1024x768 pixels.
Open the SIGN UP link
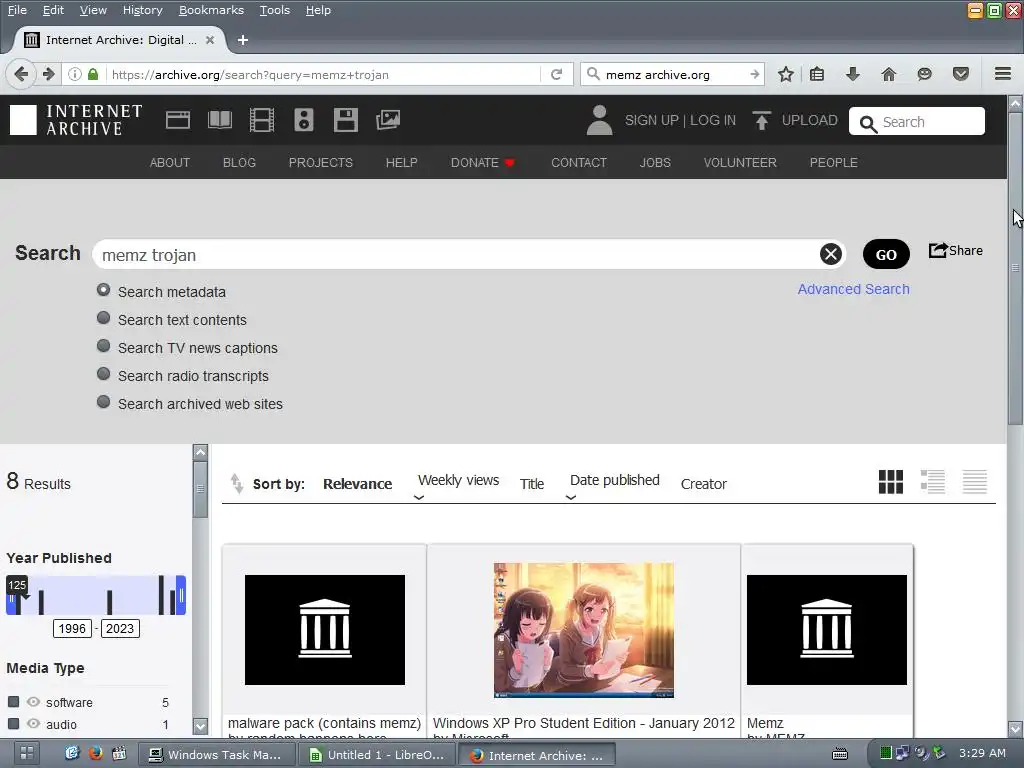651,120
